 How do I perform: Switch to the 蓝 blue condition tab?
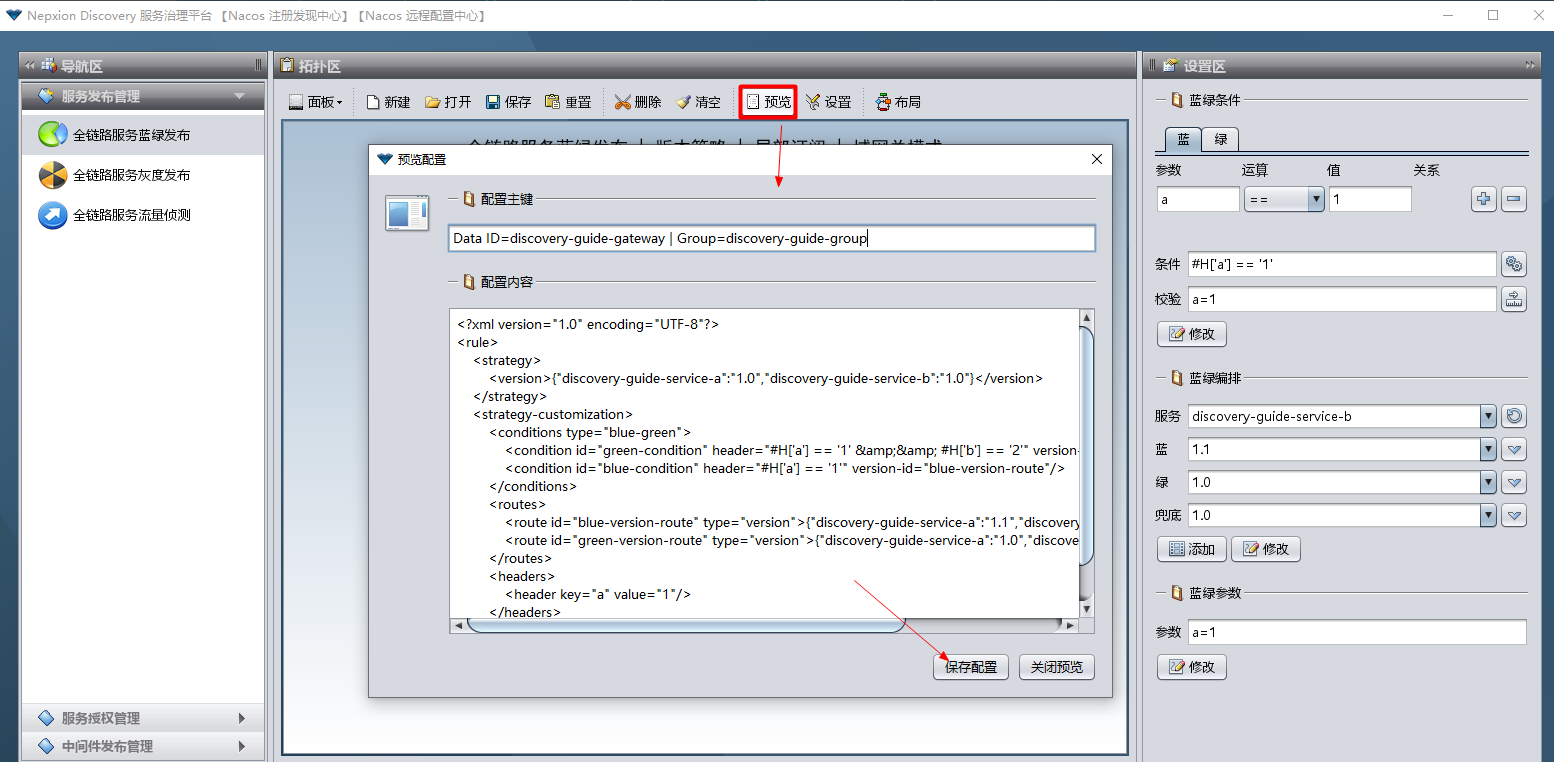(x=1183, y=139)
